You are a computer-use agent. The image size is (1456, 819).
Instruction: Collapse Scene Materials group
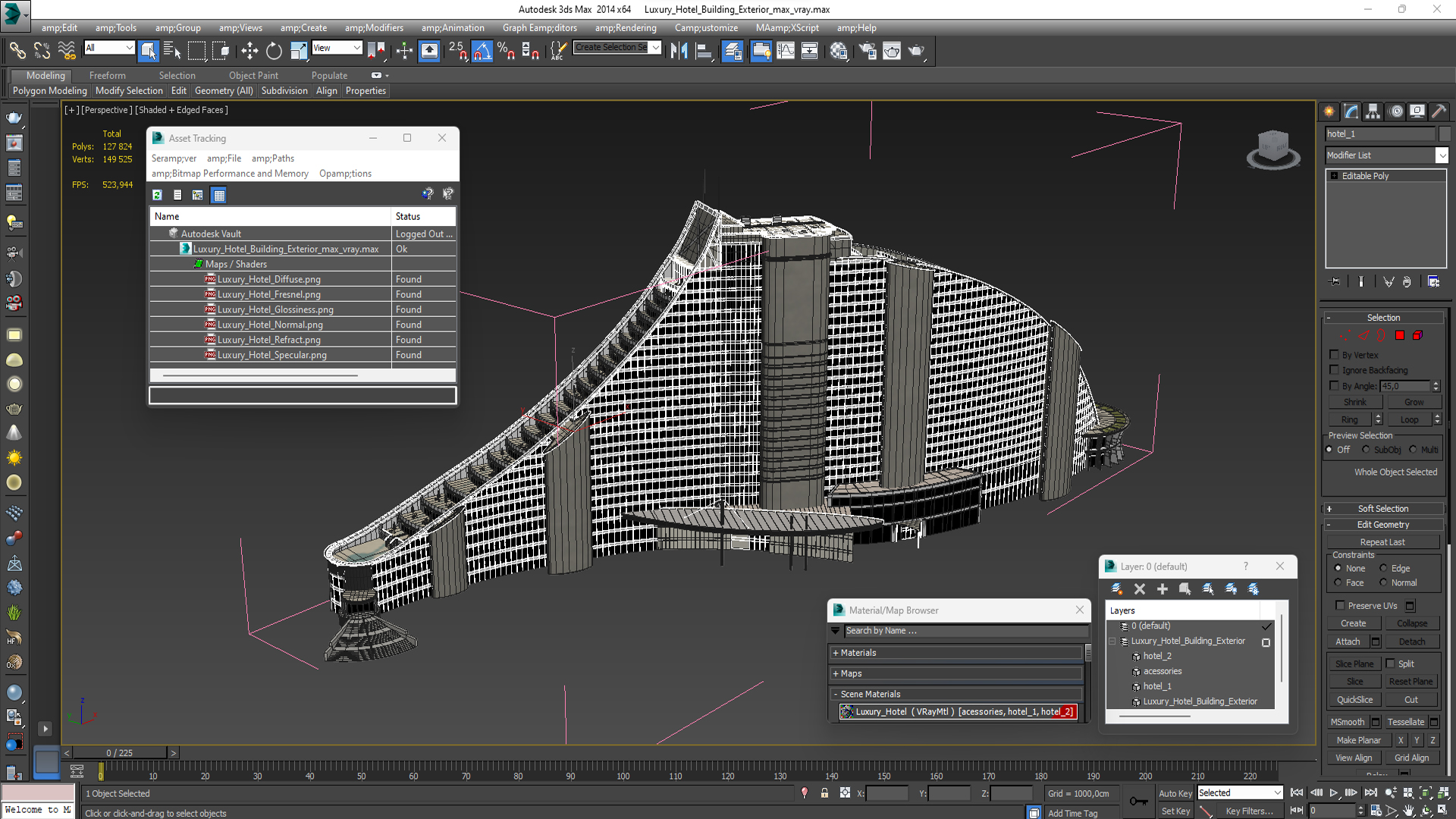coord(956,694)
